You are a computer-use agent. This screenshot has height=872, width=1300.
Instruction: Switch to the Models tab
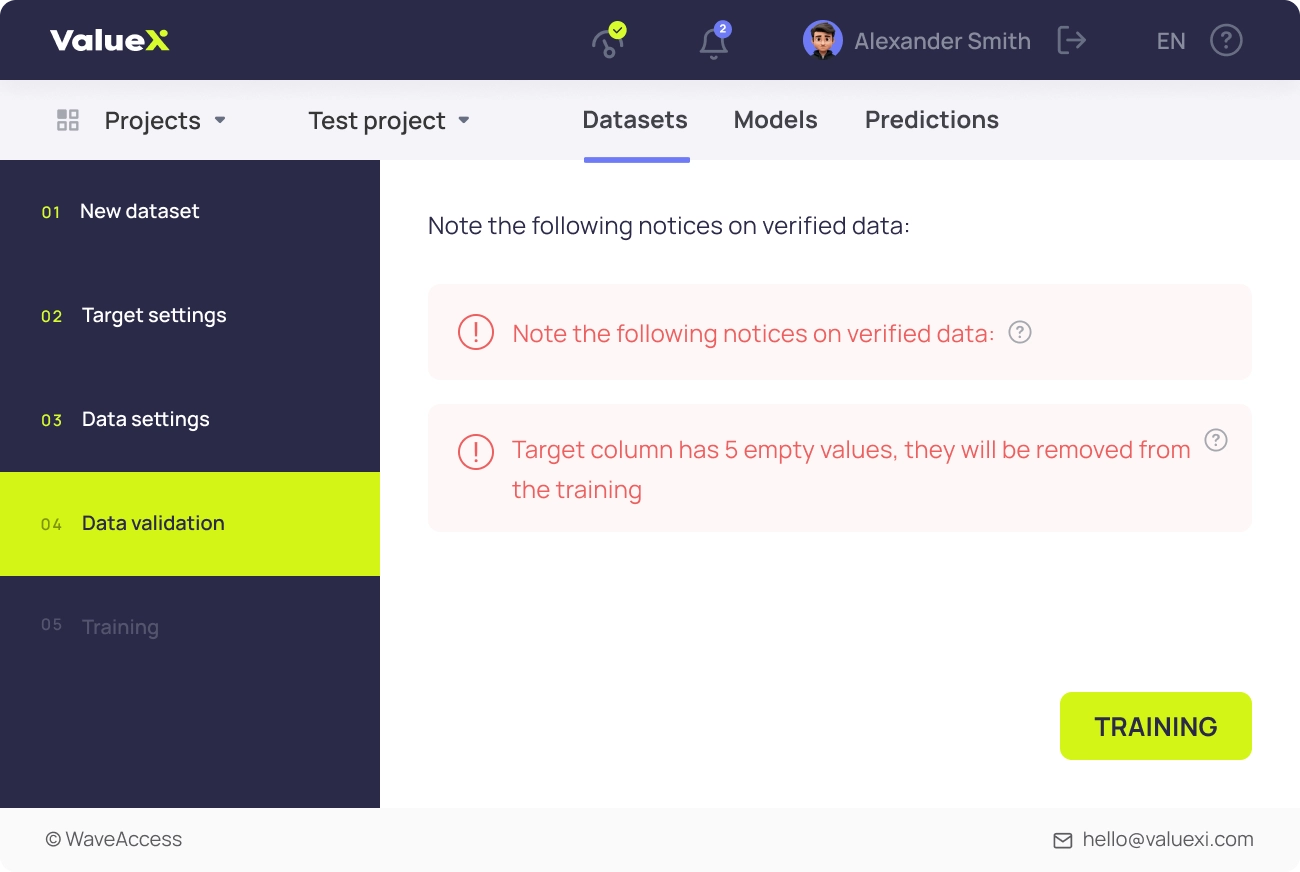[x=775, y=120]
